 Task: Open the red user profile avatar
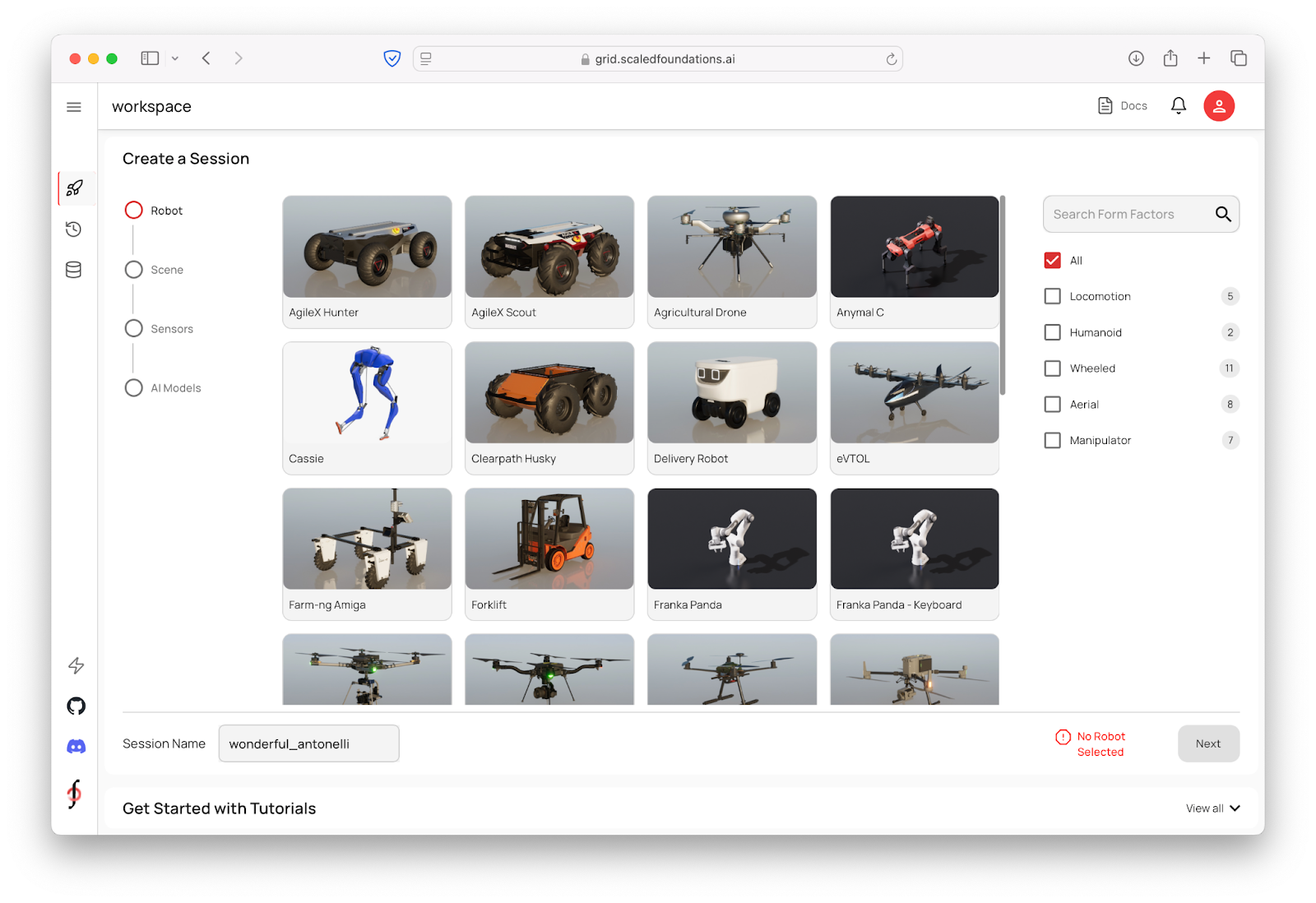click(1218, 106)
